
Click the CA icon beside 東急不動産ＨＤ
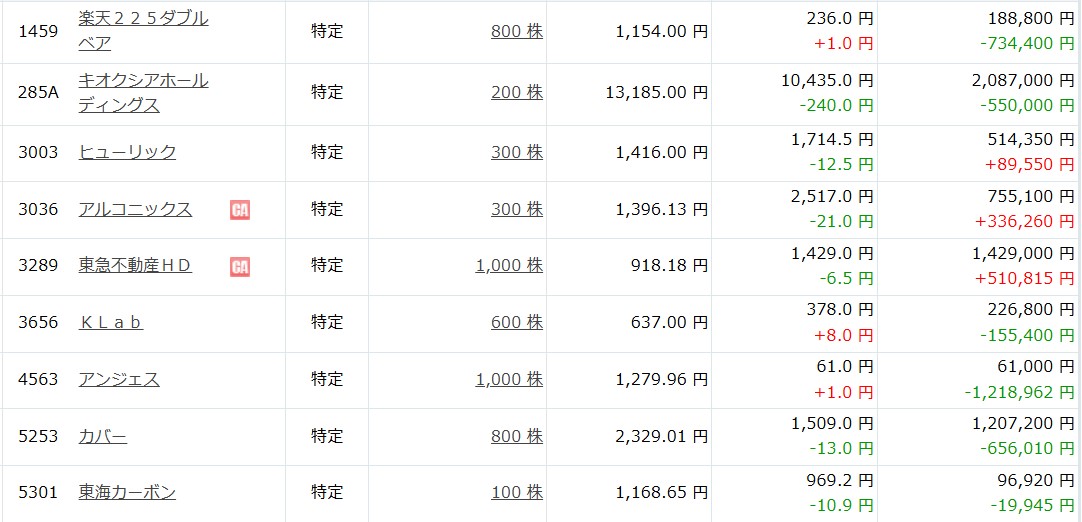(239, 266)
